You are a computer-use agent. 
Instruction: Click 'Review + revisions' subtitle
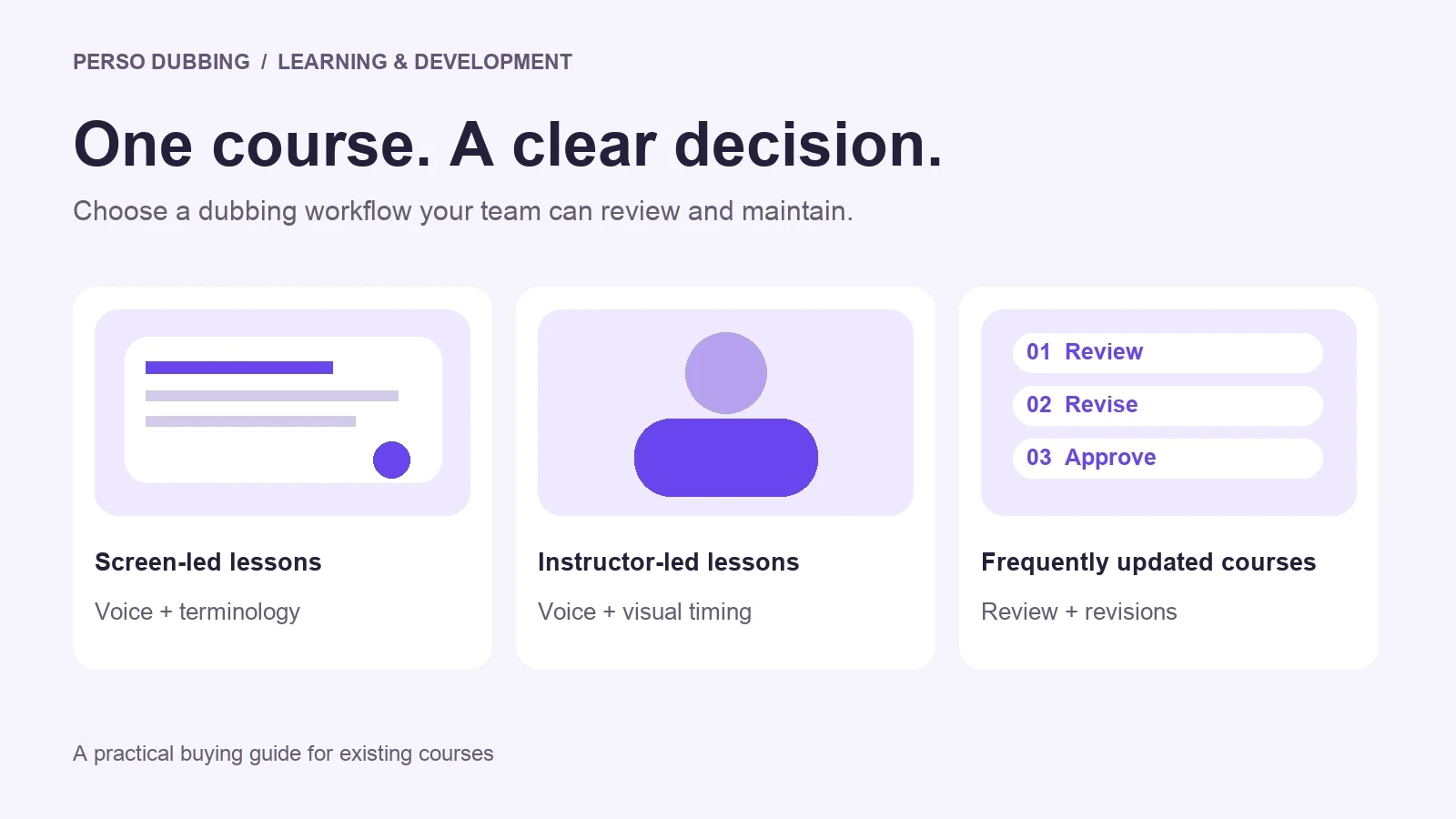1079,612
